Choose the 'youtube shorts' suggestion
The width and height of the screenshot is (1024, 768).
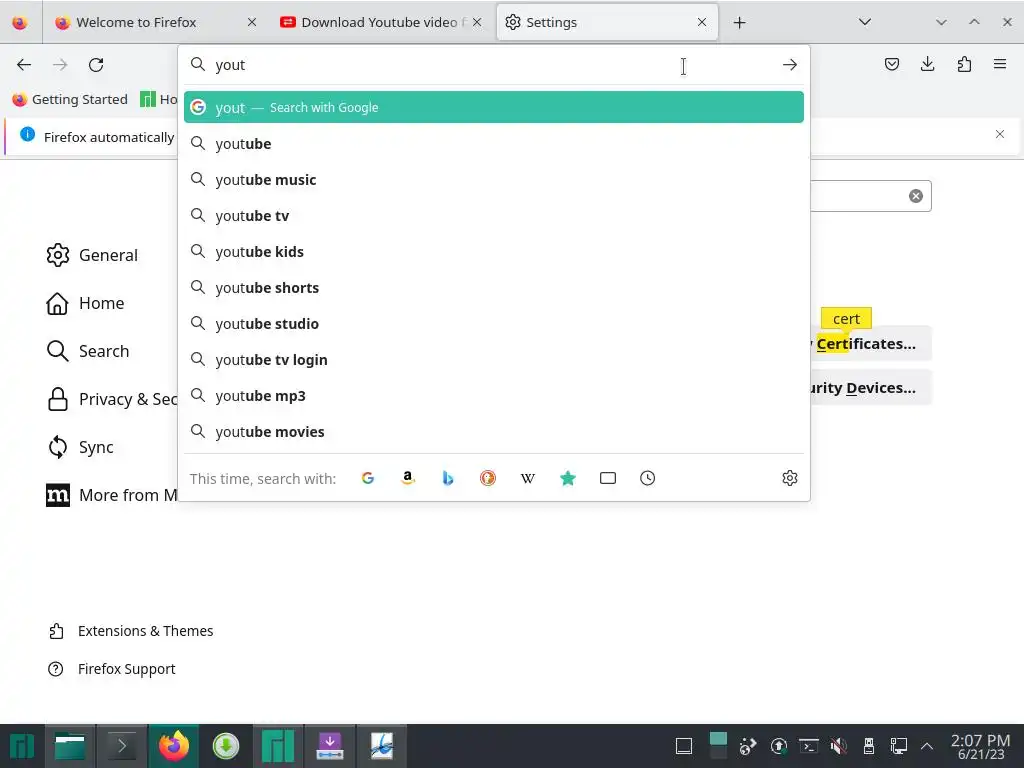[x=494, y=287]
